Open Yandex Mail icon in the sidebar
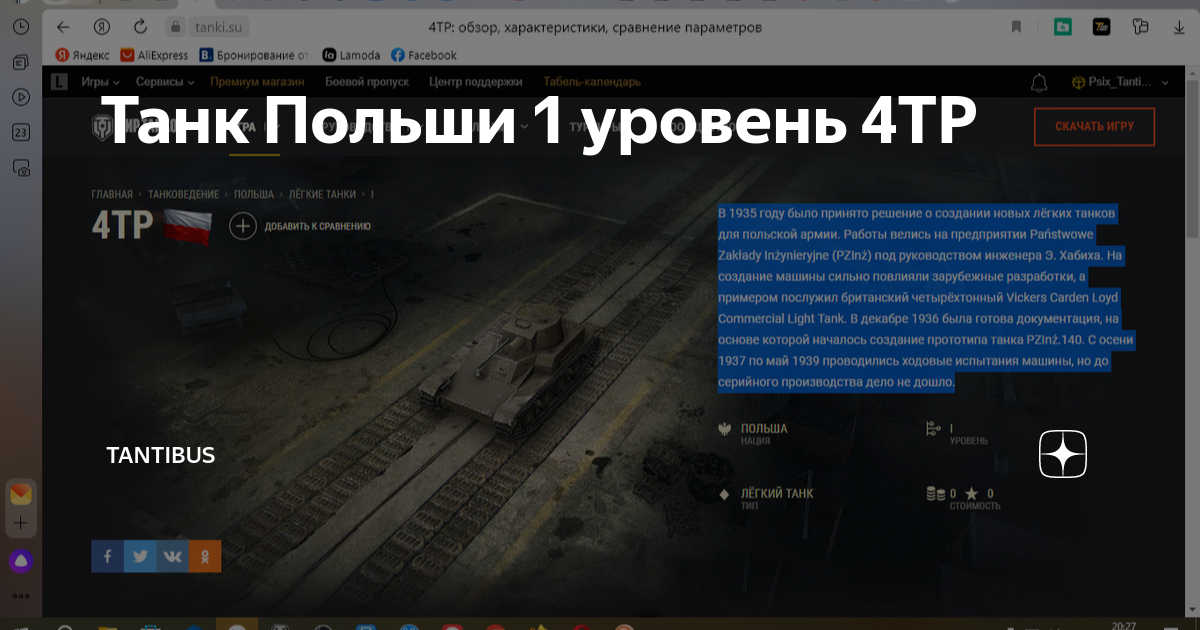1200x630 pixels. [20, 493]
